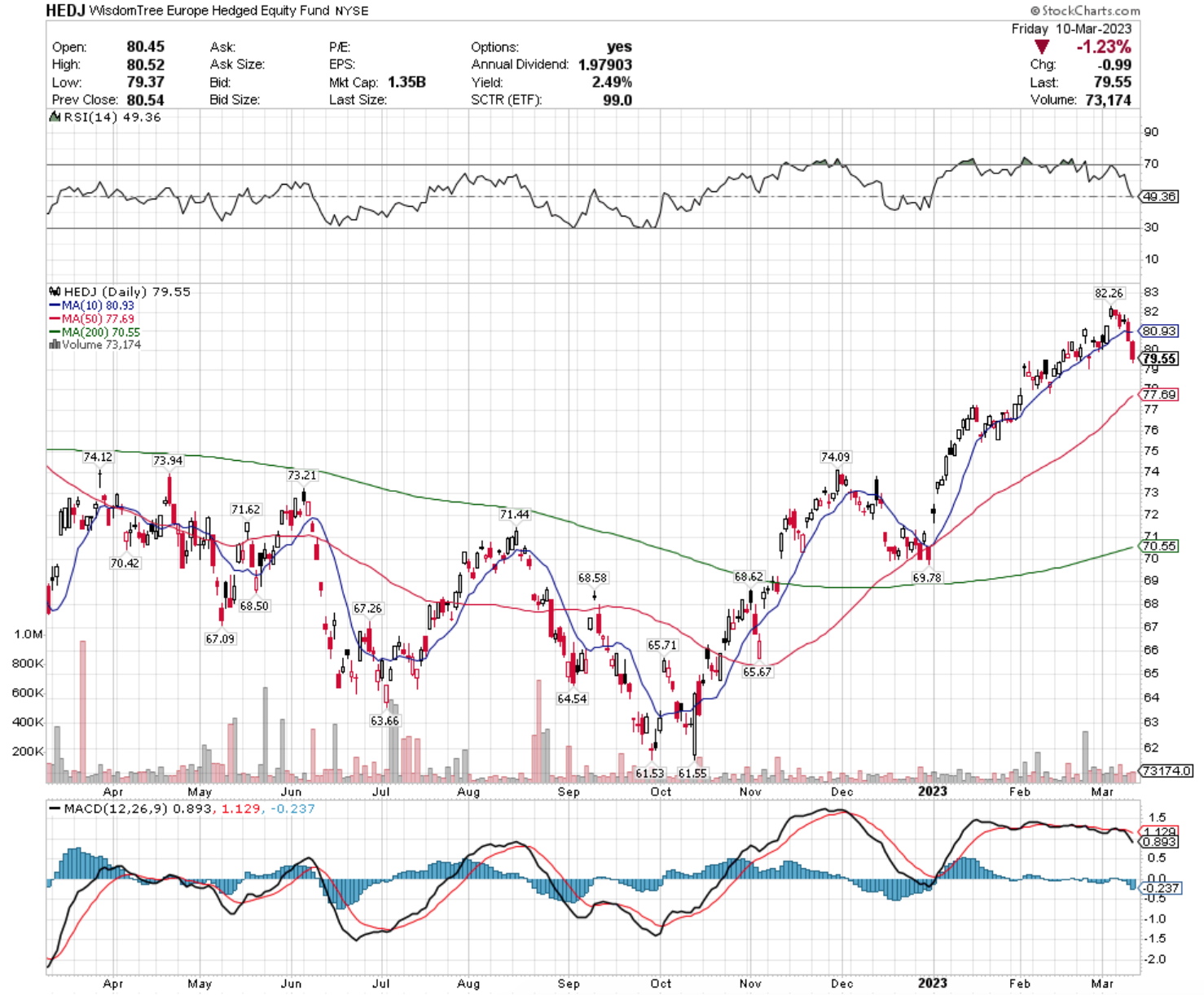Click the RSI(14) legend icon
The height and width of the screenshot is (995, 1204).
pyautogui.click(x=55, y=117)
